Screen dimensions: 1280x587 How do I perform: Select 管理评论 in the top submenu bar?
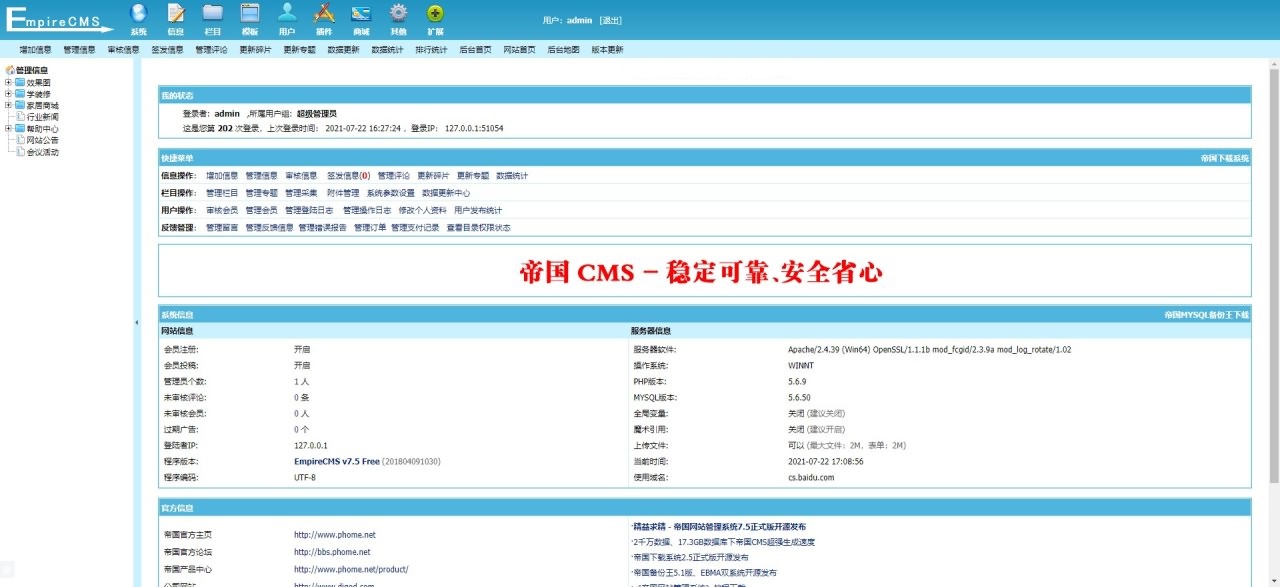click(212, 49)
